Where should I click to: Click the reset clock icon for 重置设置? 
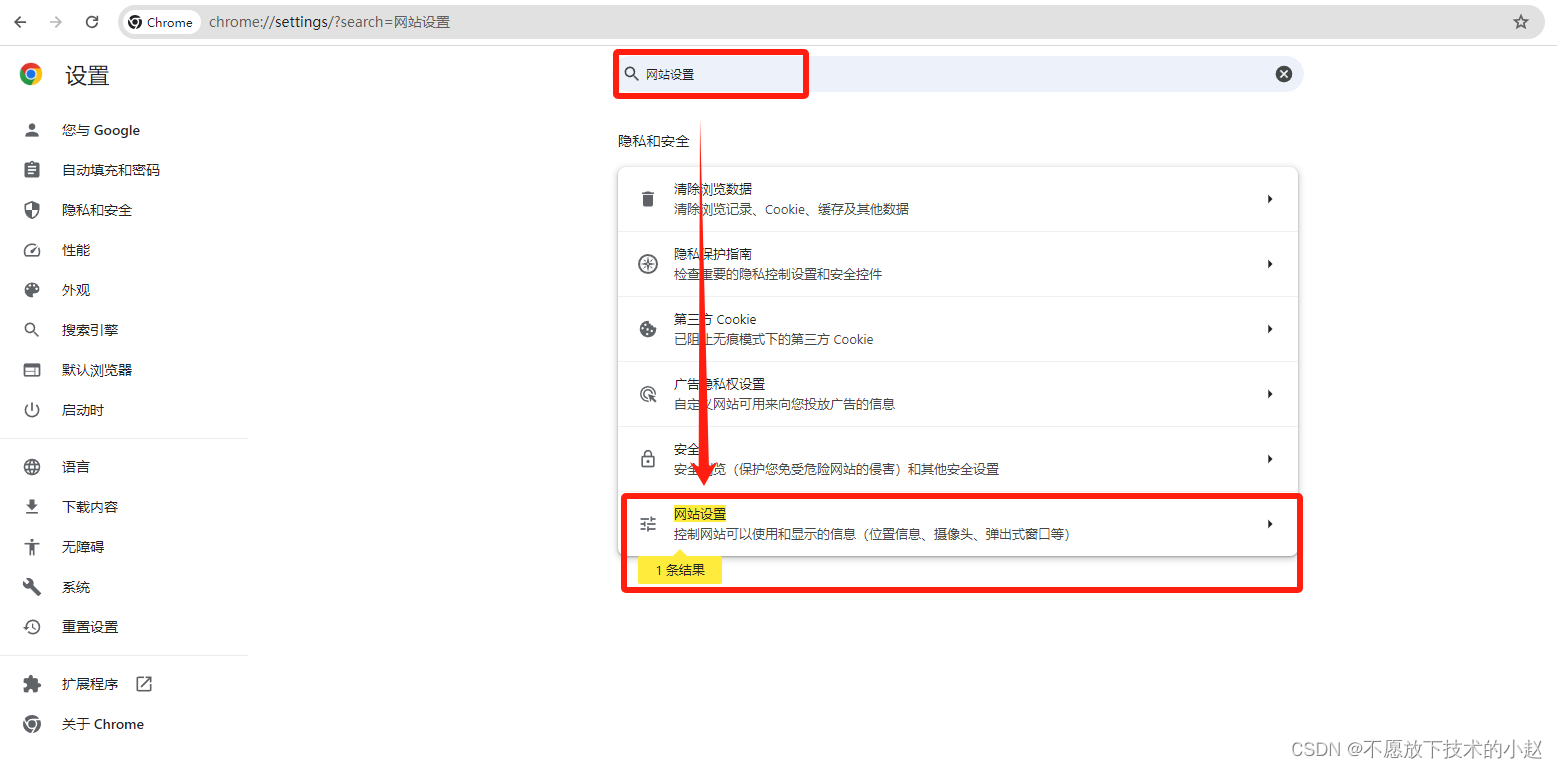tap(32, 627)
